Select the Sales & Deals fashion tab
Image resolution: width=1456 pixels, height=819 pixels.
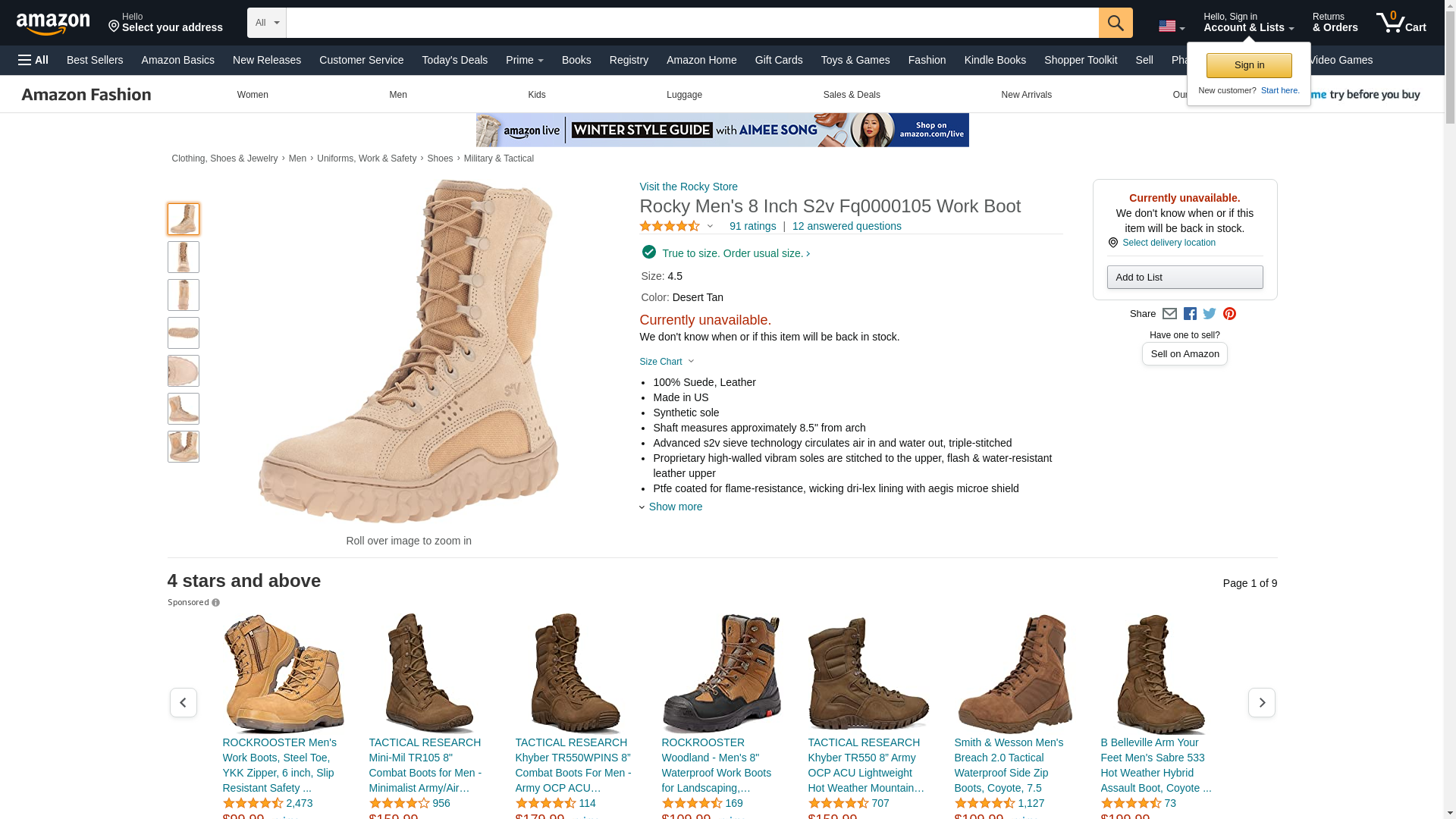click(x=851, y=95)
